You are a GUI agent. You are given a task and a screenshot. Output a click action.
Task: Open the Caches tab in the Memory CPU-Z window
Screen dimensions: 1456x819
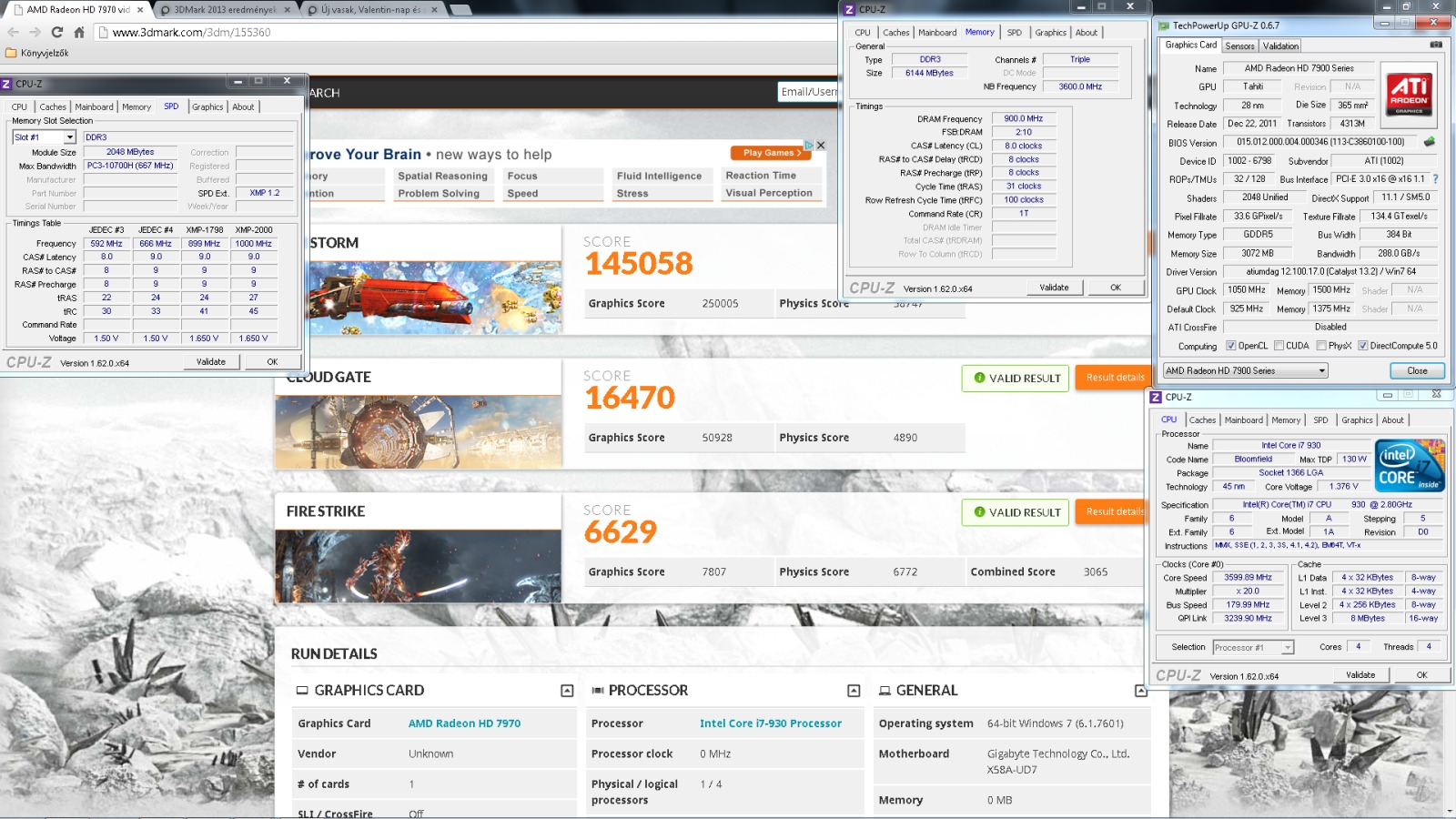[895, 33]
